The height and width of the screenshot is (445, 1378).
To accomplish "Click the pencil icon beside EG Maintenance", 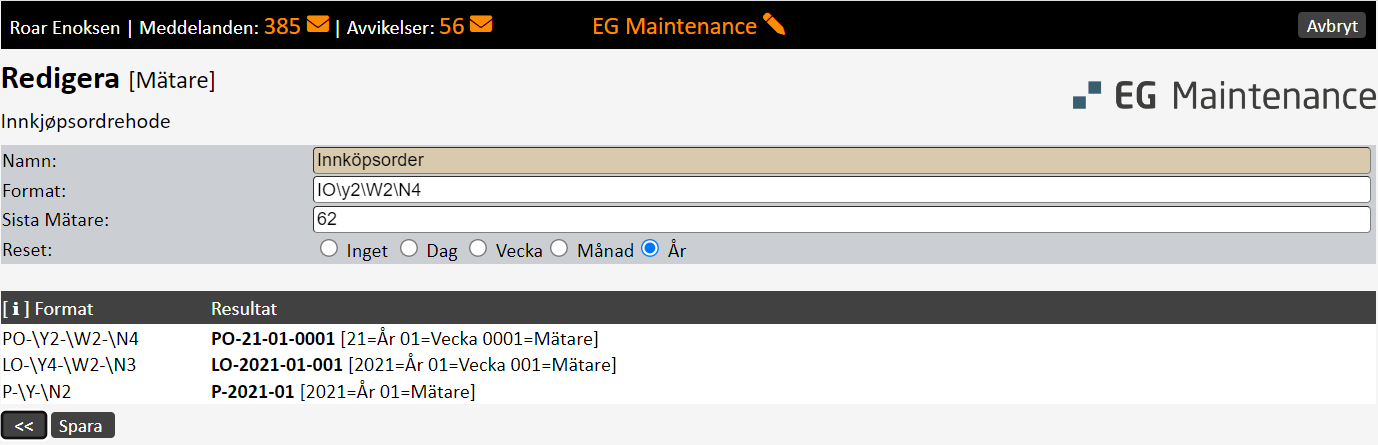I will [x=774, y=25].
